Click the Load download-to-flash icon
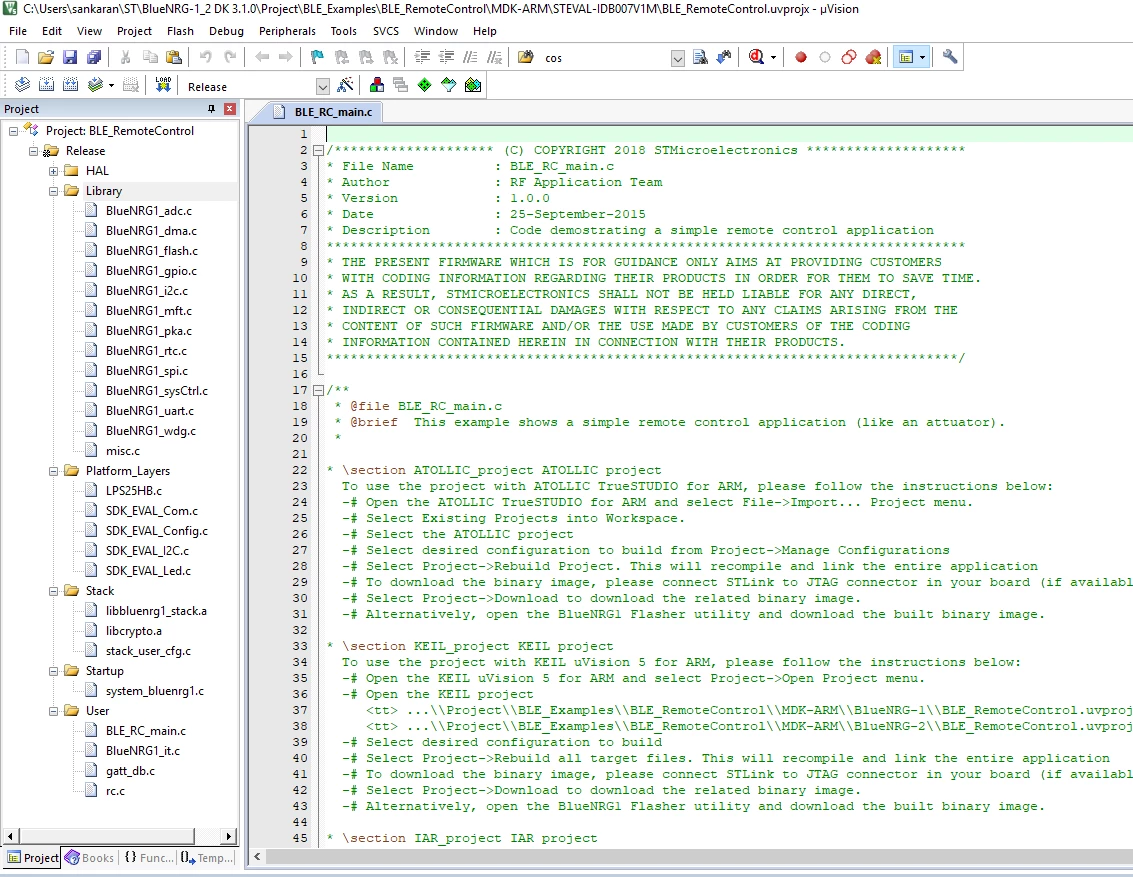Image resolution: width=1133 pixels, height=877 pixels. (x=163, y=85)
